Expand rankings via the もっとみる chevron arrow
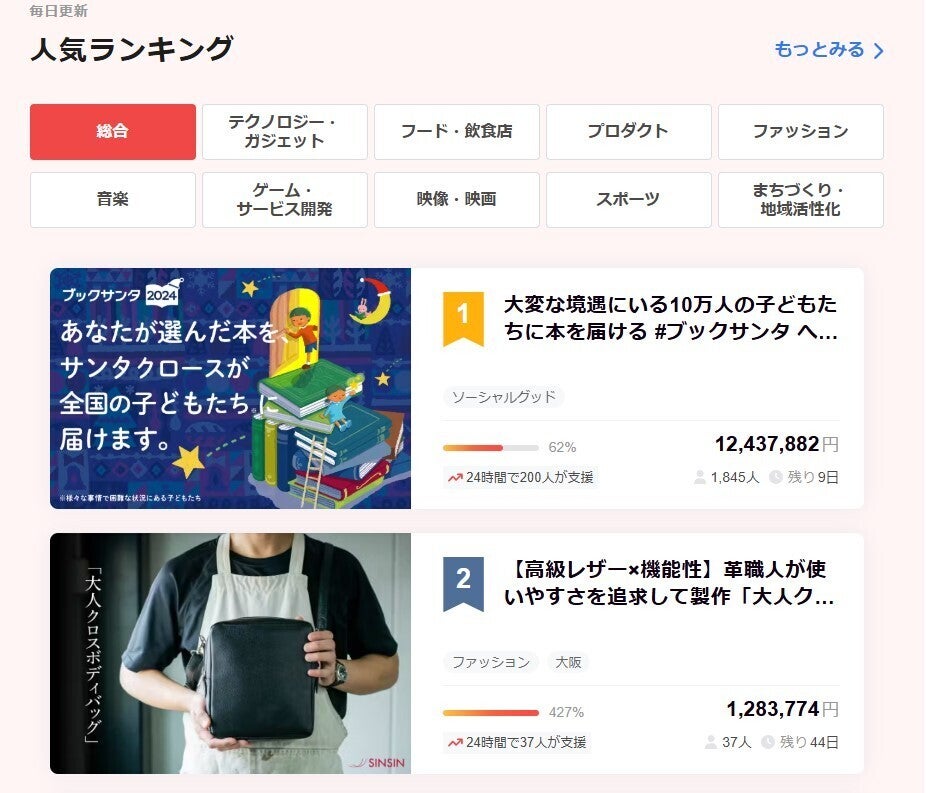Viewport: 926px width, 793px height. coord(879,50)
